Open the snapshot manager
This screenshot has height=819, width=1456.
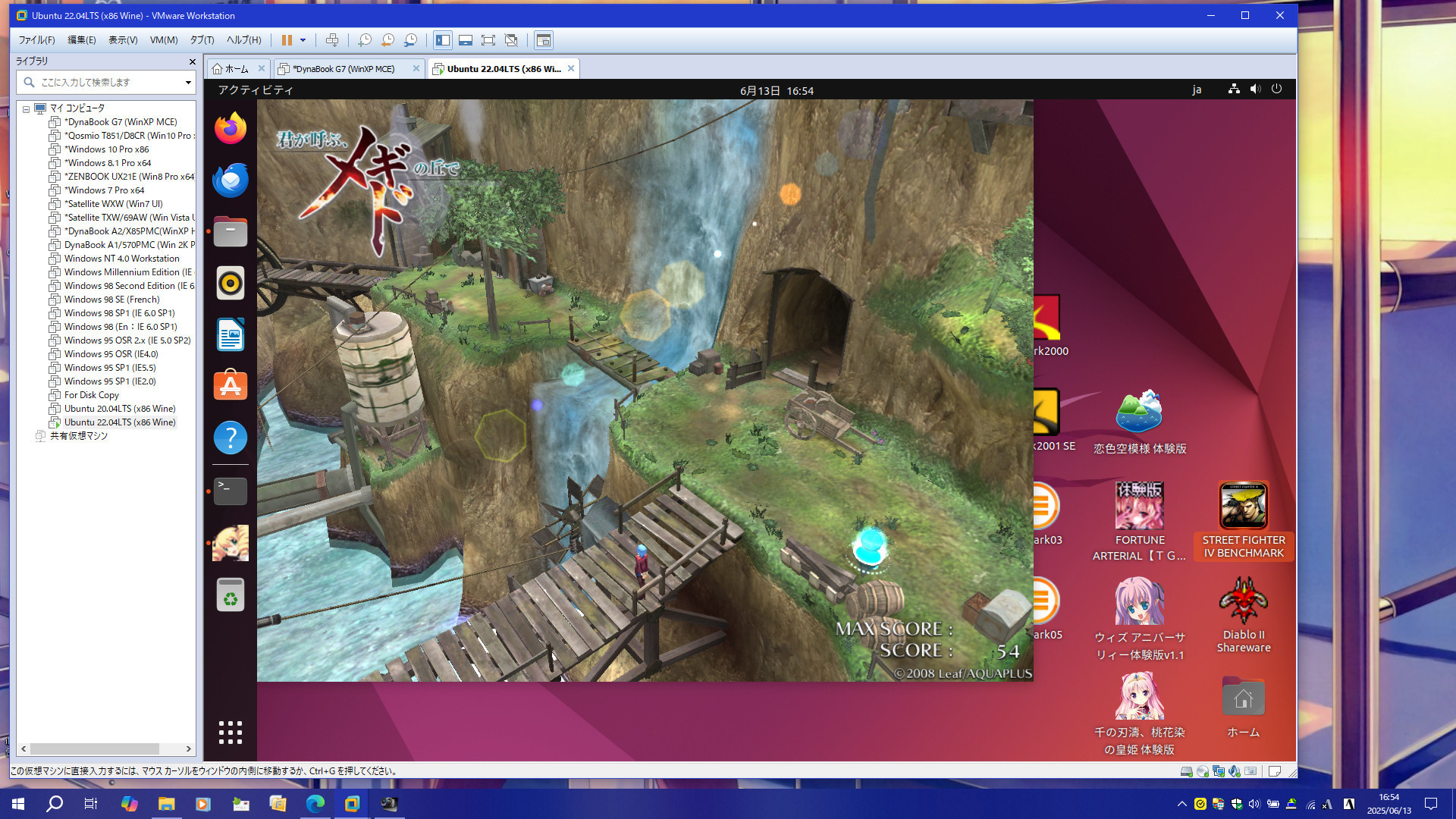point(410,40)
